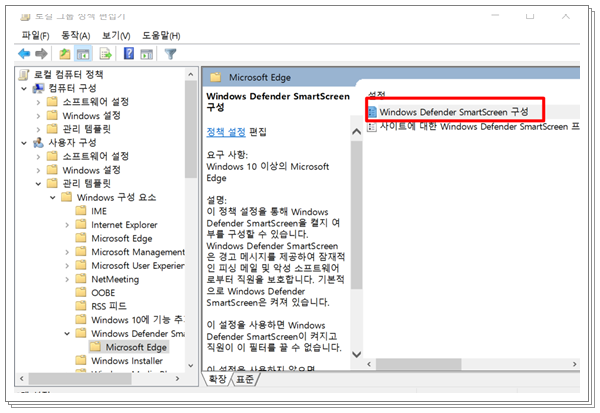Expand the Microsoft Management tree node
The height and width of the screenshot is (413, 600).
coord(67,252)
